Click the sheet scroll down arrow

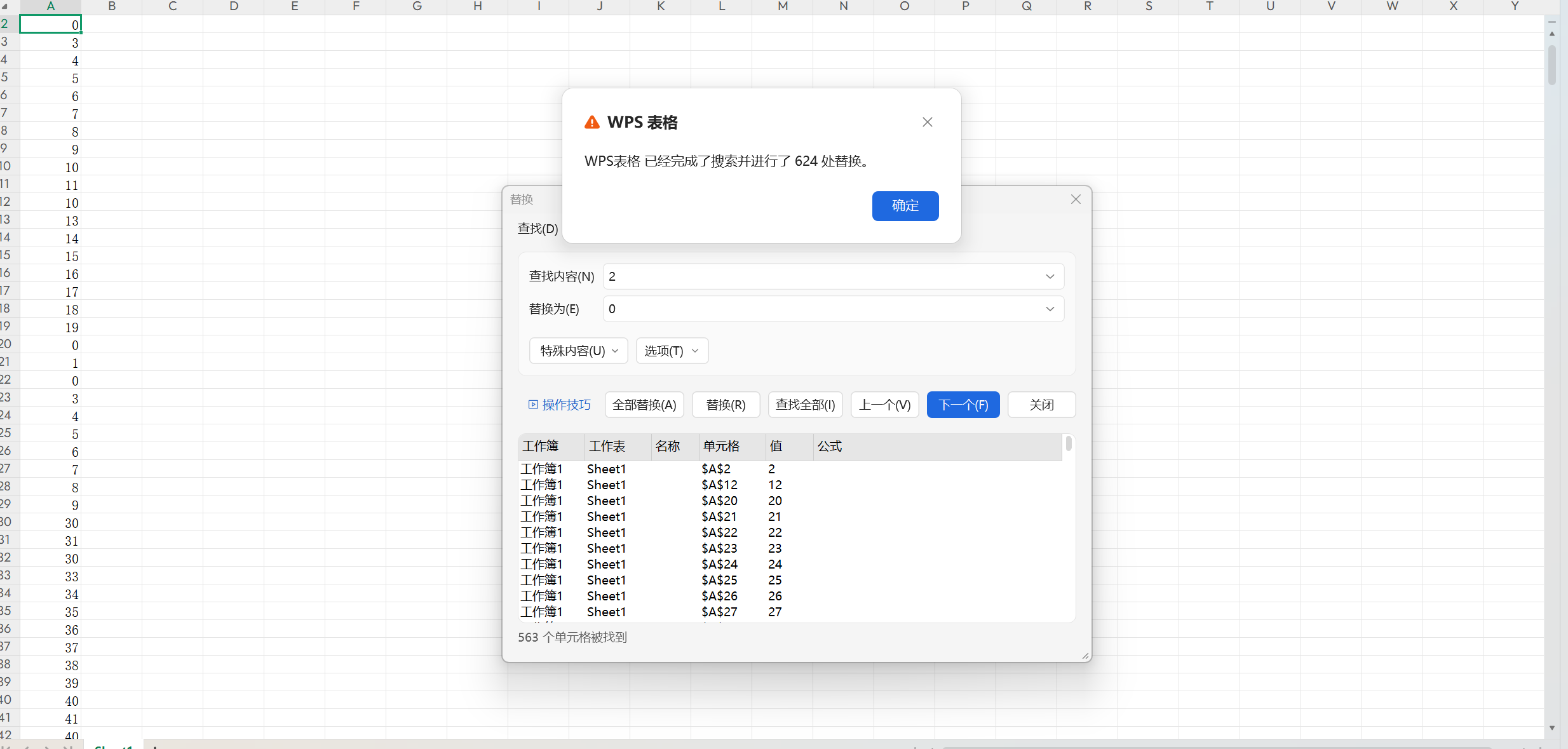pyautogui.click(x=1552, y=728)
